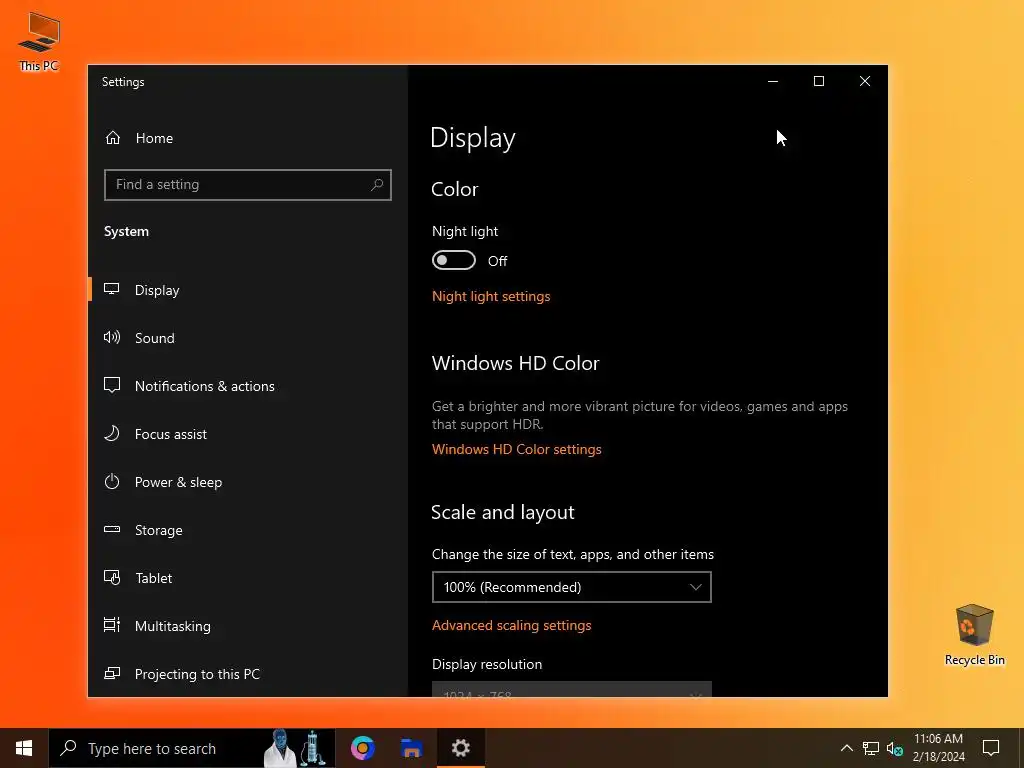Click the Projecting to this PC icon
The height and width of the screenshot is (768, 1024).
pyautogui.click(x=112, y=673)
